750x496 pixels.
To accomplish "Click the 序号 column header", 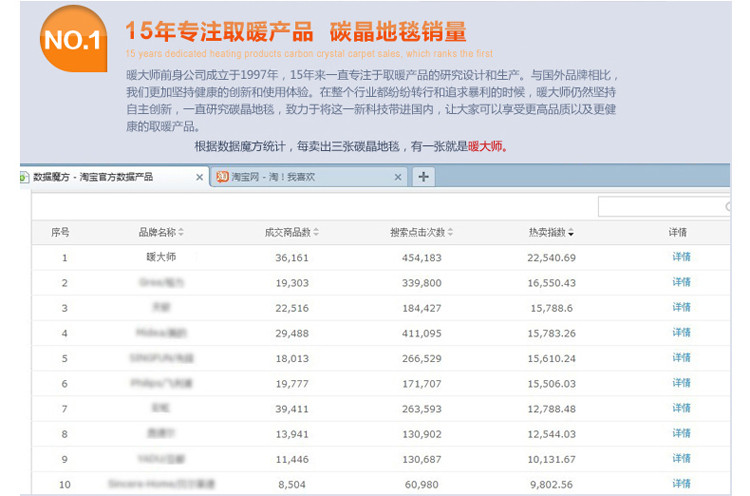I will pyautogui.click(x=60, y=232).
